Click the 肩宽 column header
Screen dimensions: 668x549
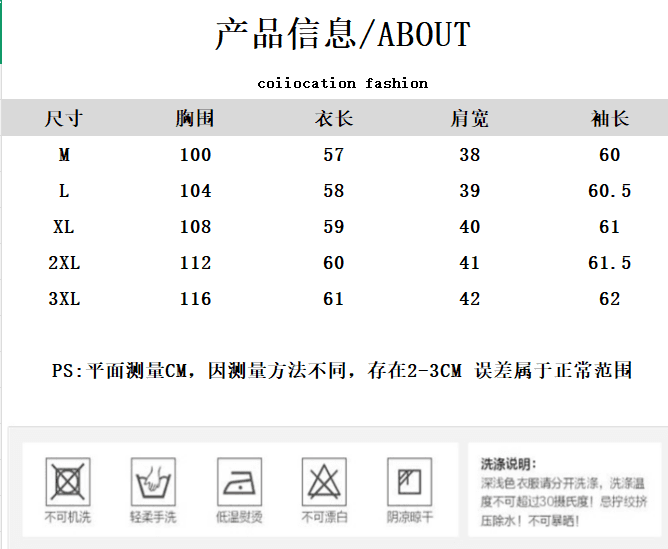tap(470, 118)
